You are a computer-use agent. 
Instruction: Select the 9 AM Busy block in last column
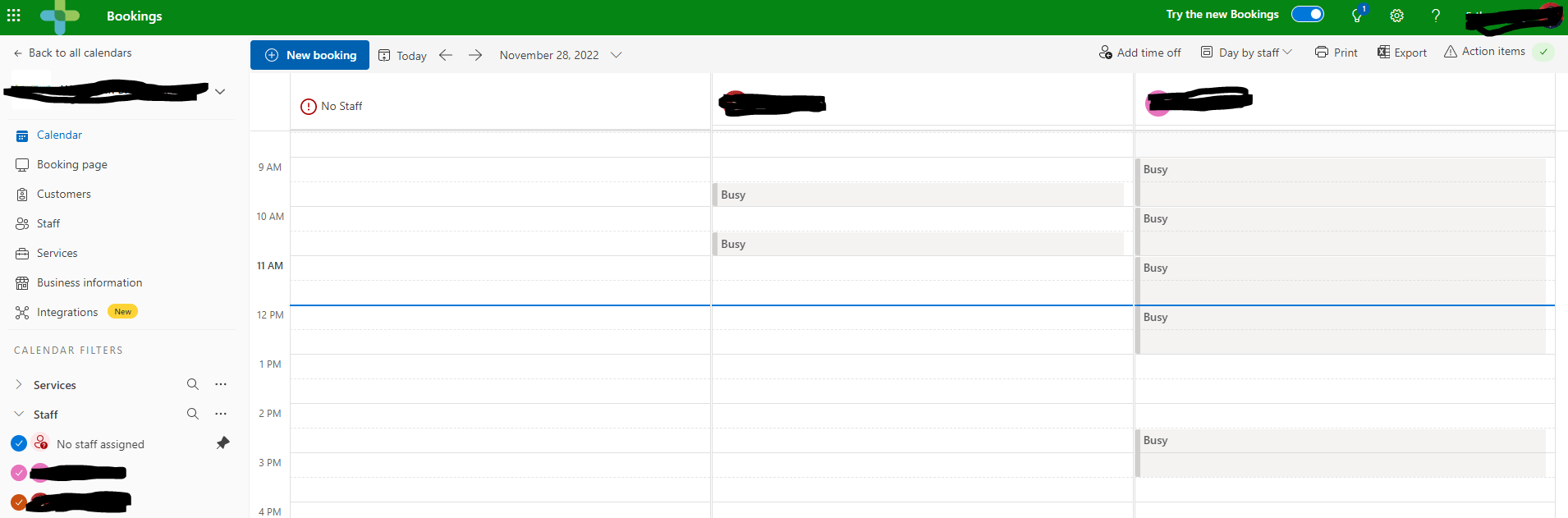tap(1341, 181)
